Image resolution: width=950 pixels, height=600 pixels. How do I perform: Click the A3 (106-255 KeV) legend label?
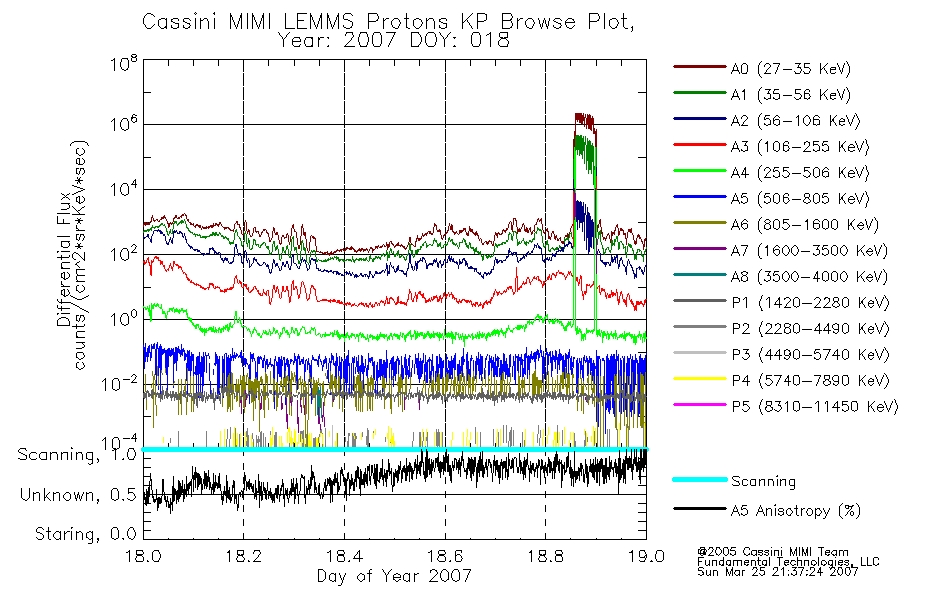click(800, 147)
